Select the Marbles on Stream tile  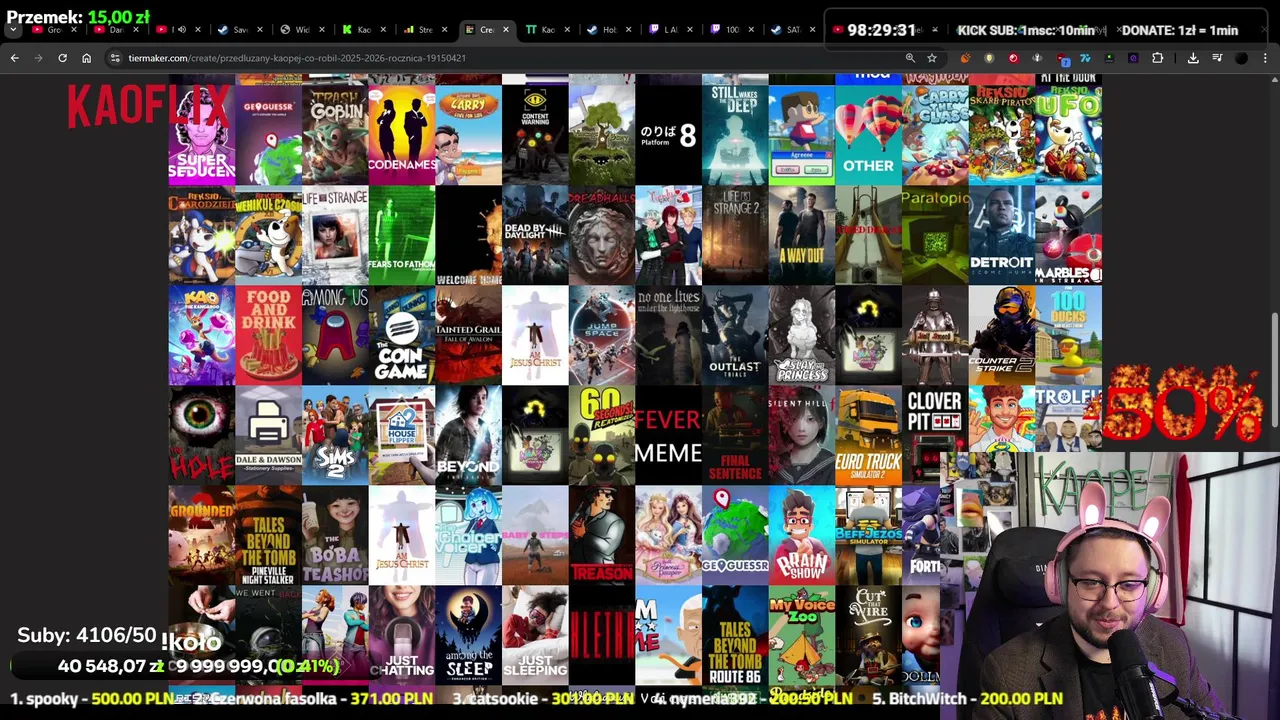pyautogui.click(x=1069, y=235)
